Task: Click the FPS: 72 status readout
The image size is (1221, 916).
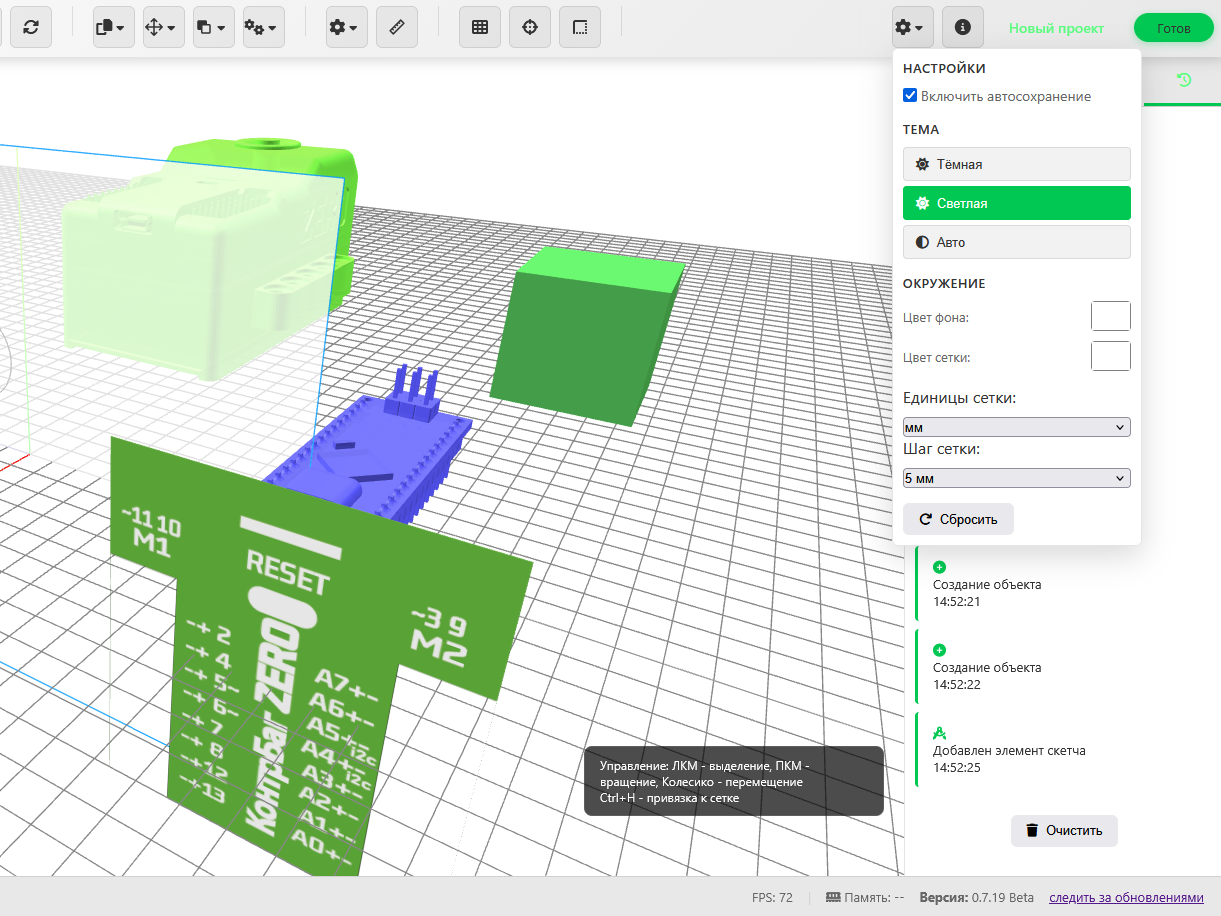Action: 772,898
